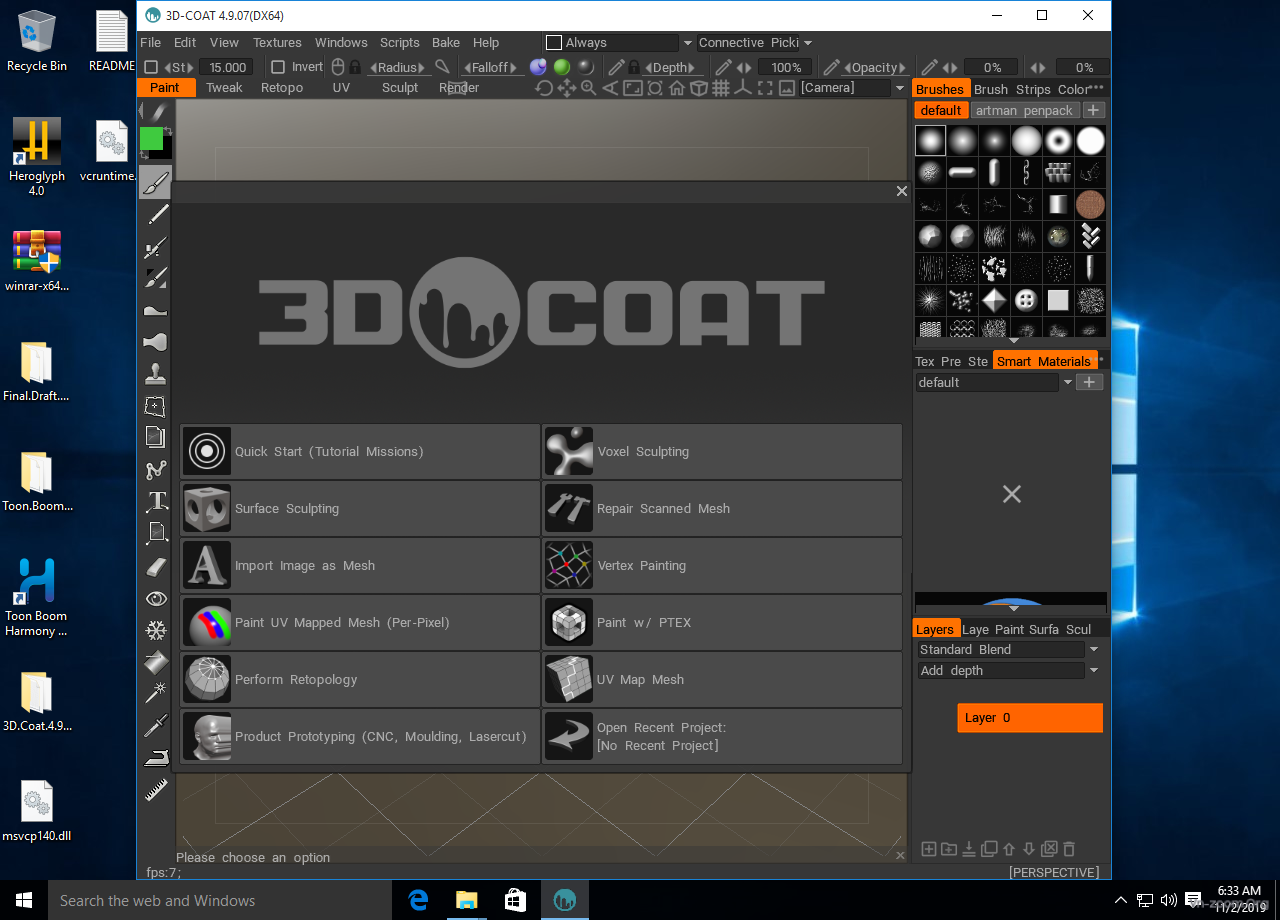Screen dimensions: 1280x920
Task: Select the Color picker eyedropper tool
Action: coord(155,726)
